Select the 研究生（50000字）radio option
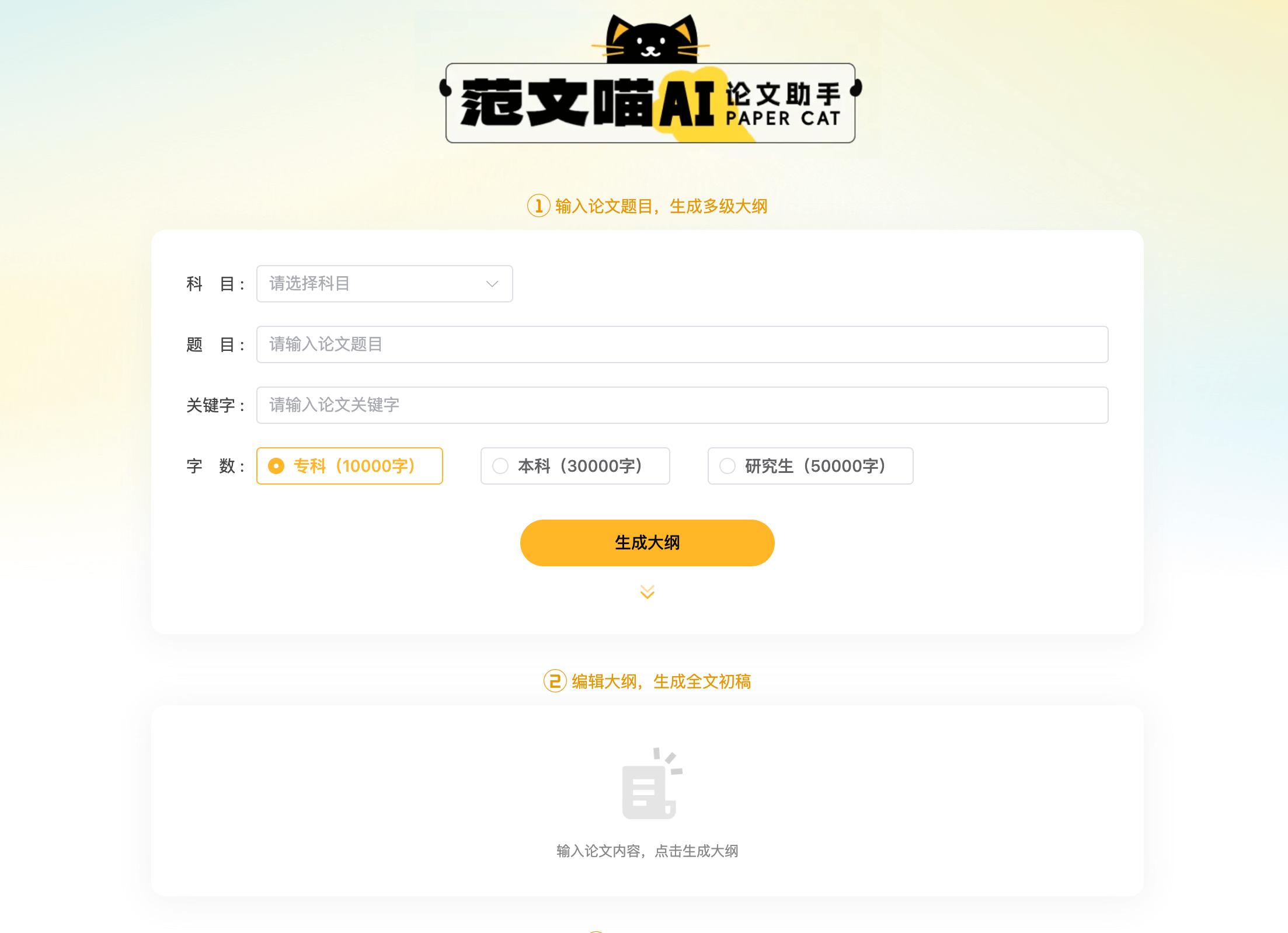 [810, 466]
